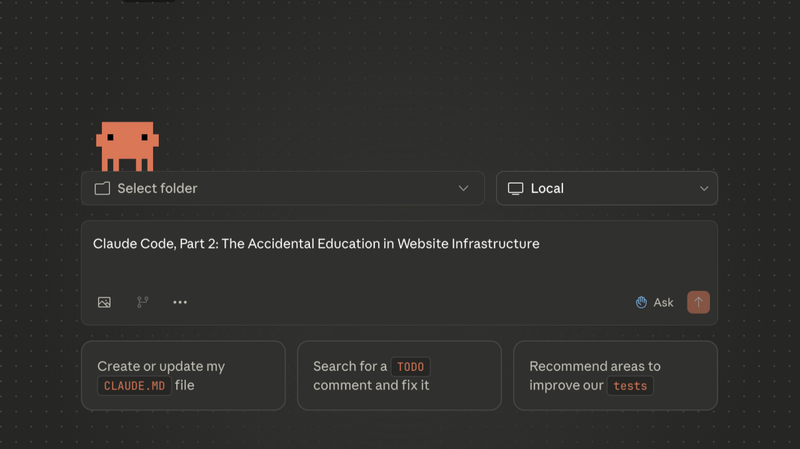
Task: Click the TODO code tag
Action: tap(410, 367)
